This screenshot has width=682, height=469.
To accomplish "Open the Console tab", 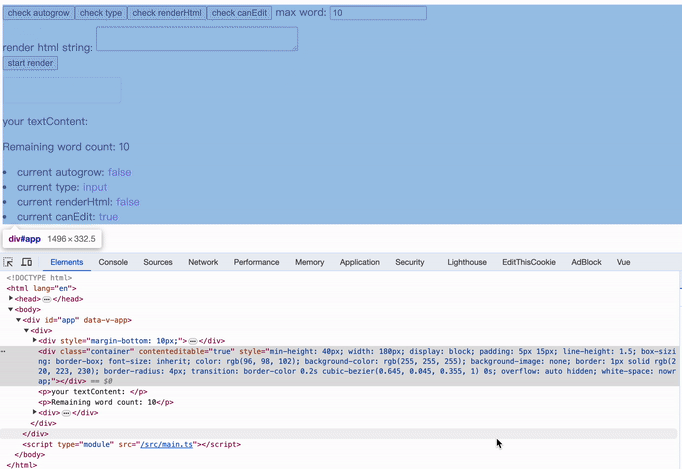I will coord(113,262).
